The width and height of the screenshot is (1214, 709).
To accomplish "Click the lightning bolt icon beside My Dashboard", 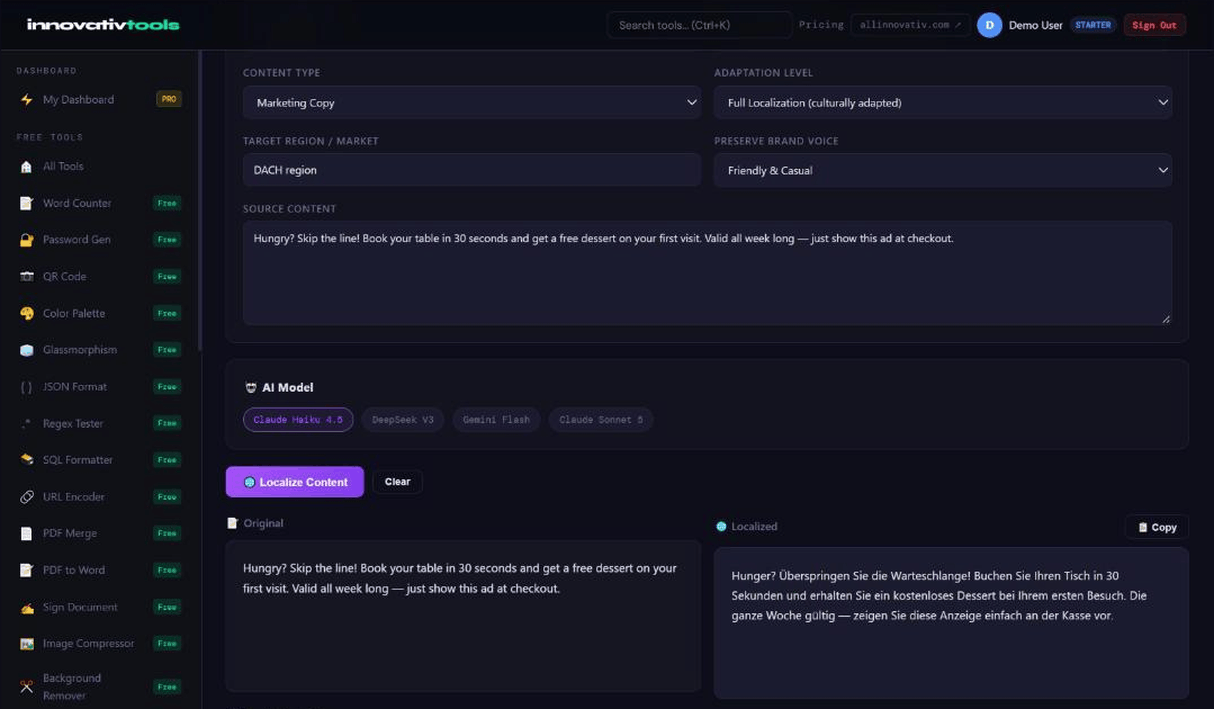I will click(x=27, y=100).
